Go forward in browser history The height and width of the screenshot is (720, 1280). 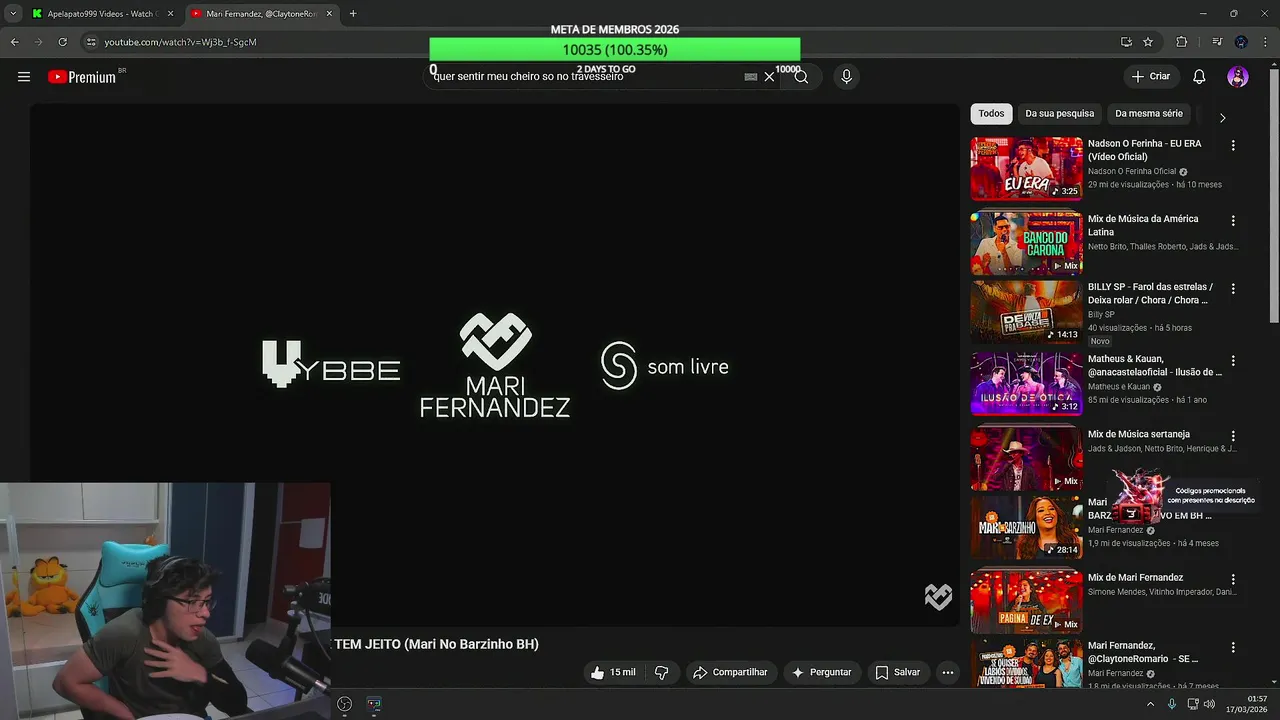(x=38, y=42)
